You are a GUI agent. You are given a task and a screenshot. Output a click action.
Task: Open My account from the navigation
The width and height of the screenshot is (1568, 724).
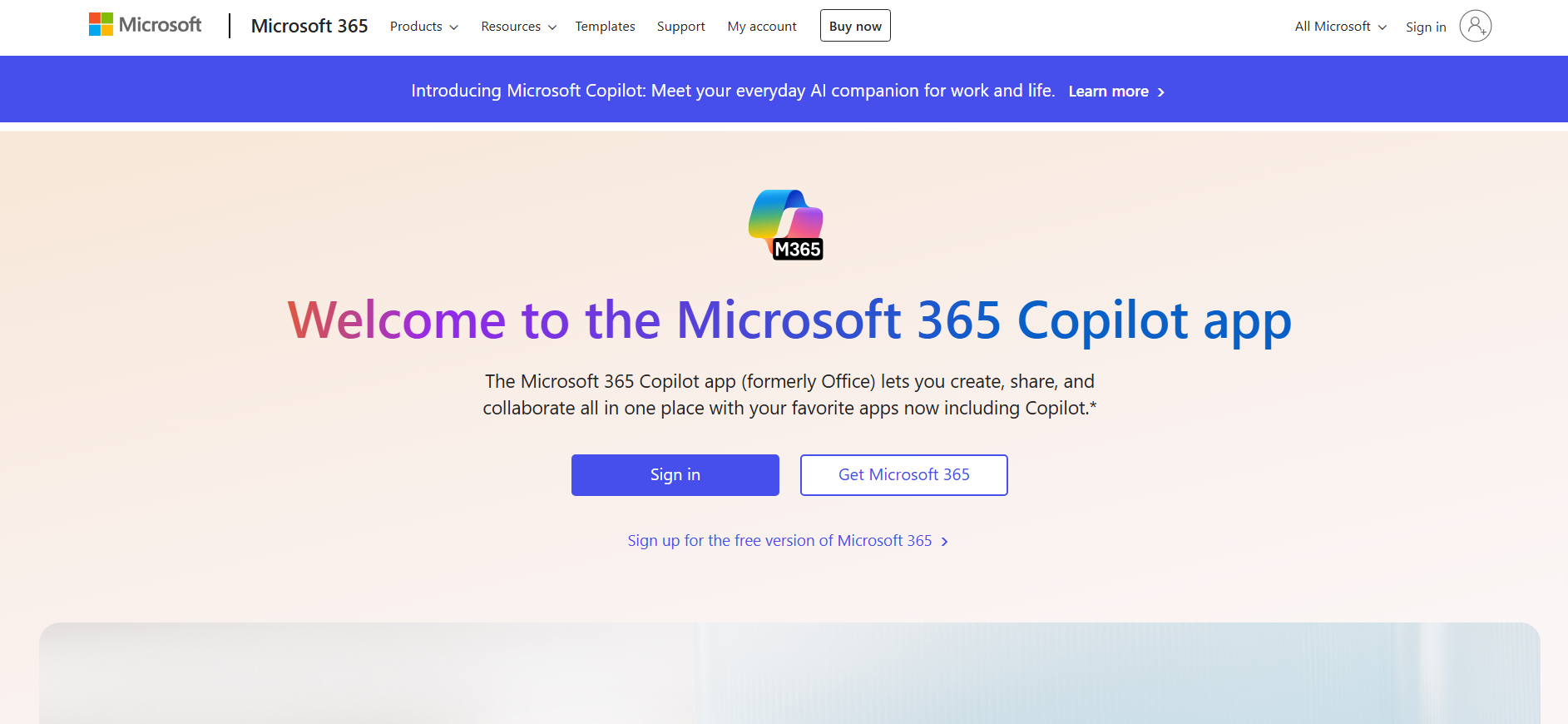point(762,27)
